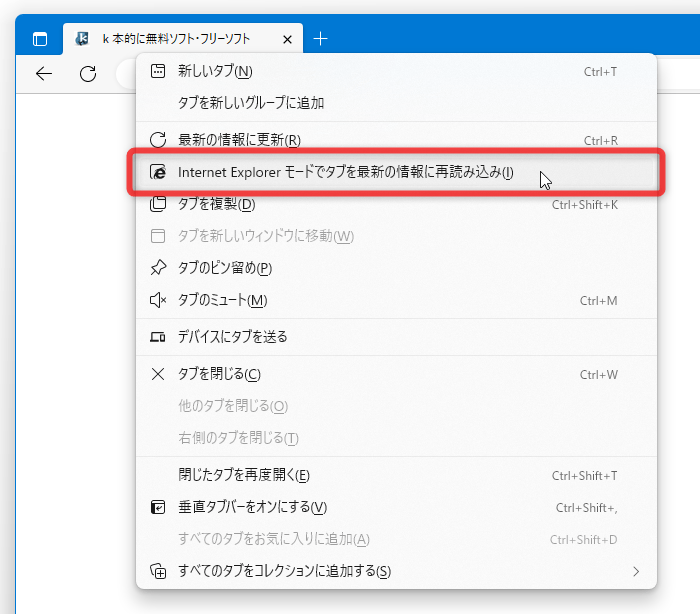Select タブのミュート(M)
Screen dimensions: 700x614
396,300
